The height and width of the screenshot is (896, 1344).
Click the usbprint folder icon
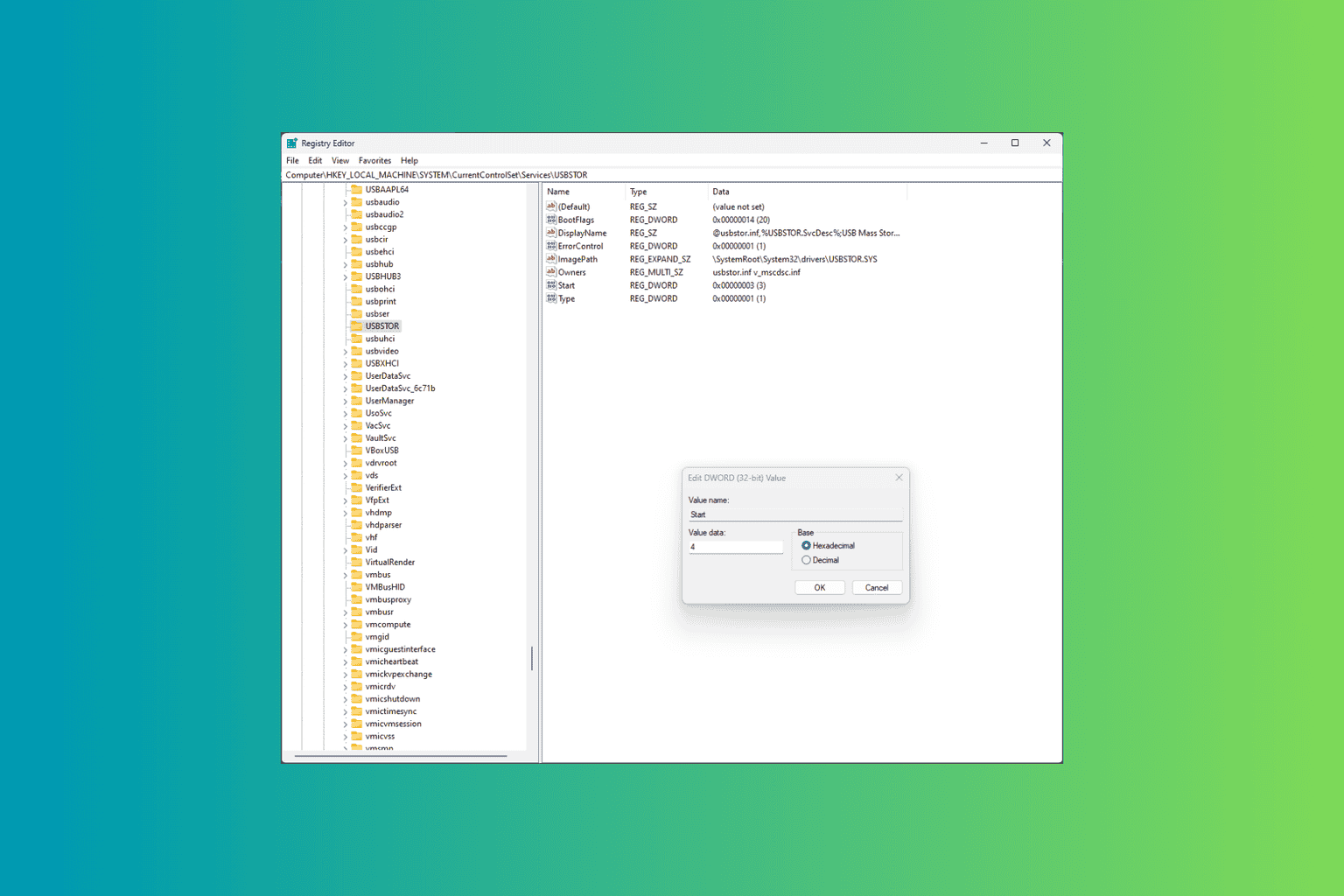(x=357, y=301)
